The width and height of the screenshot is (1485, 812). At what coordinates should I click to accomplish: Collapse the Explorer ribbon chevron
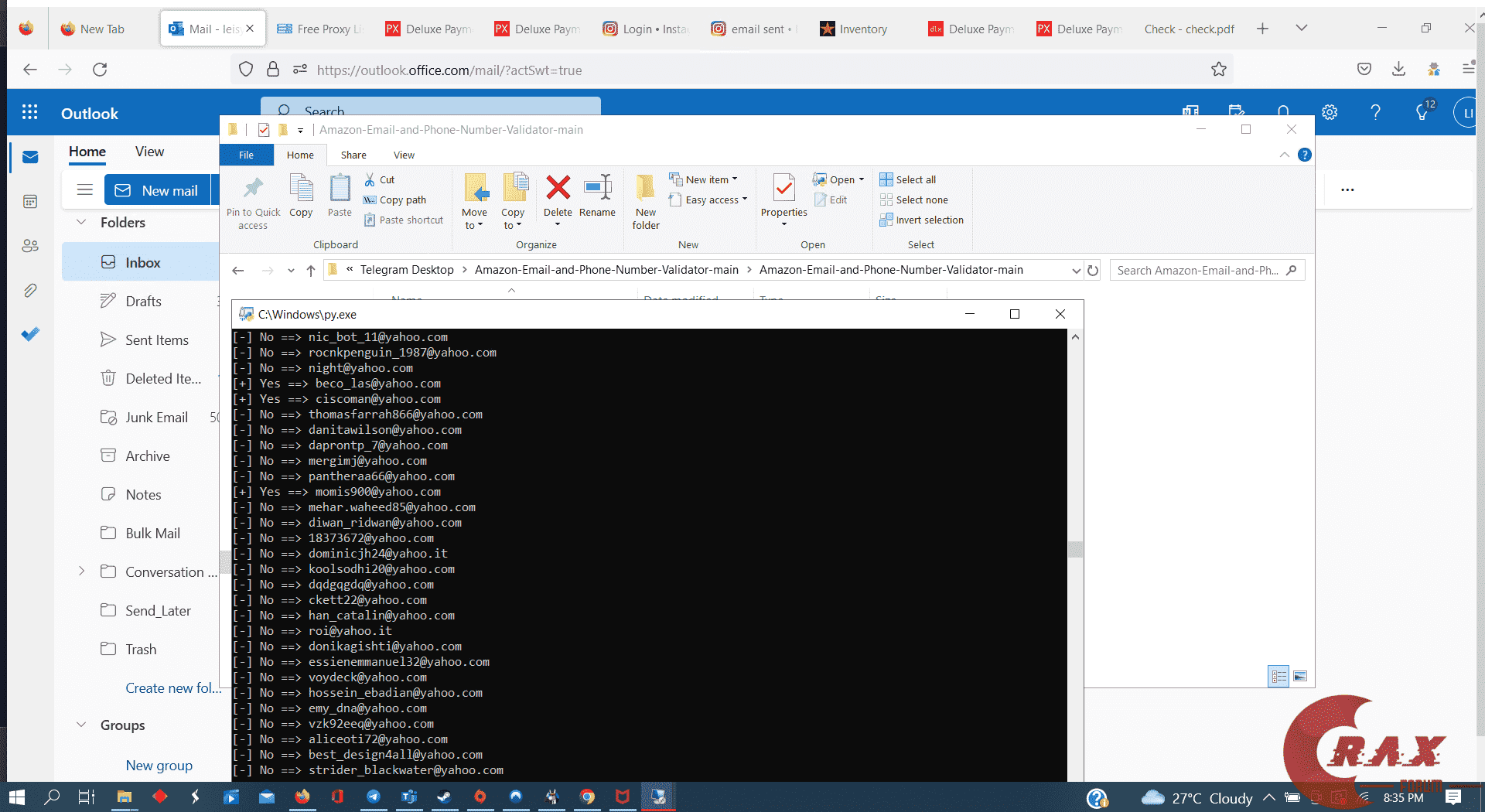[1285, 155]
